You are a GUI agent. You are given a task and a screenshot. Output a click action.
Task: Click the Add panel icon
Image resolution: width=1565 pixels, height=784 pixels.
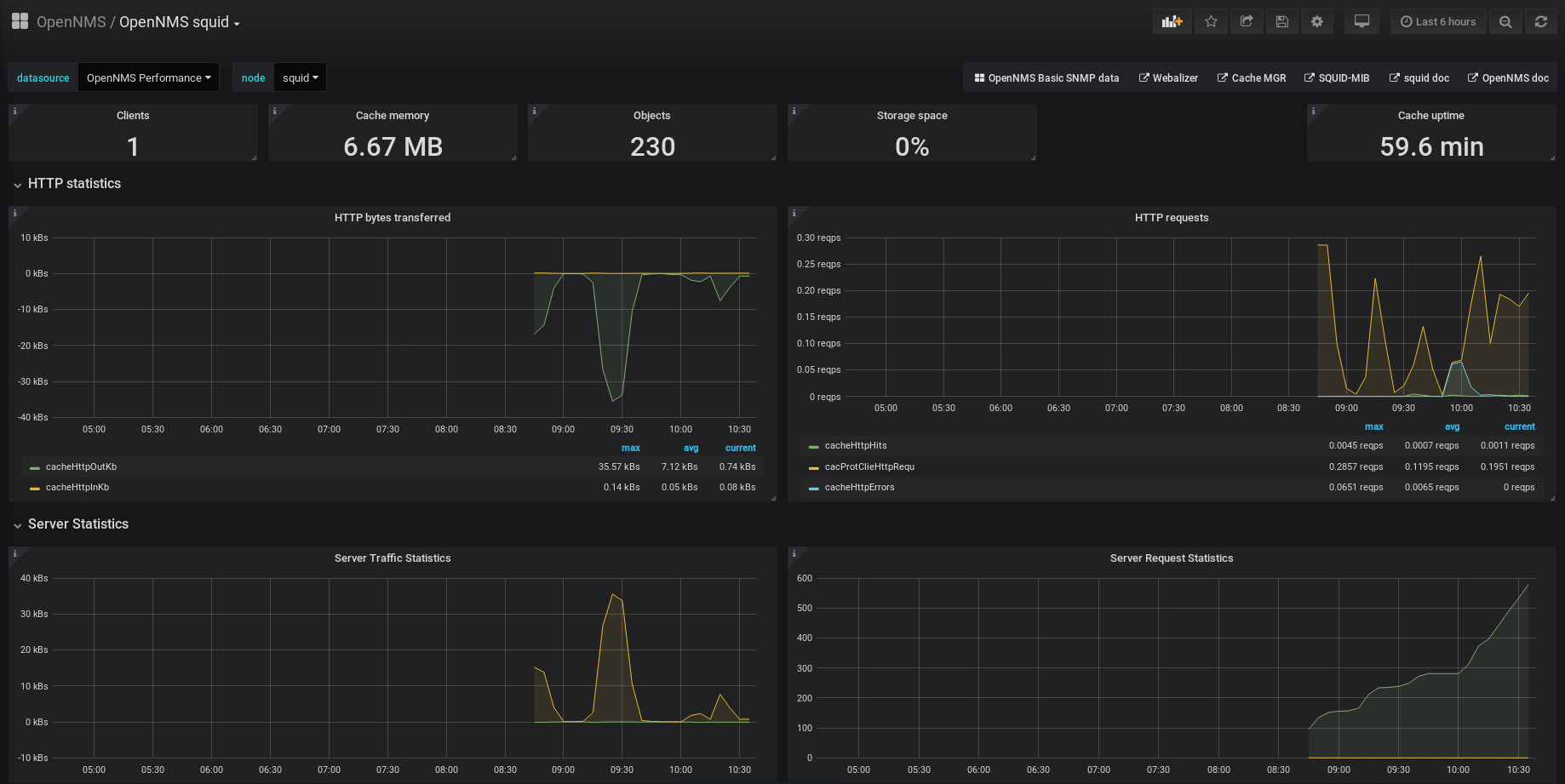pos(1172,22)
